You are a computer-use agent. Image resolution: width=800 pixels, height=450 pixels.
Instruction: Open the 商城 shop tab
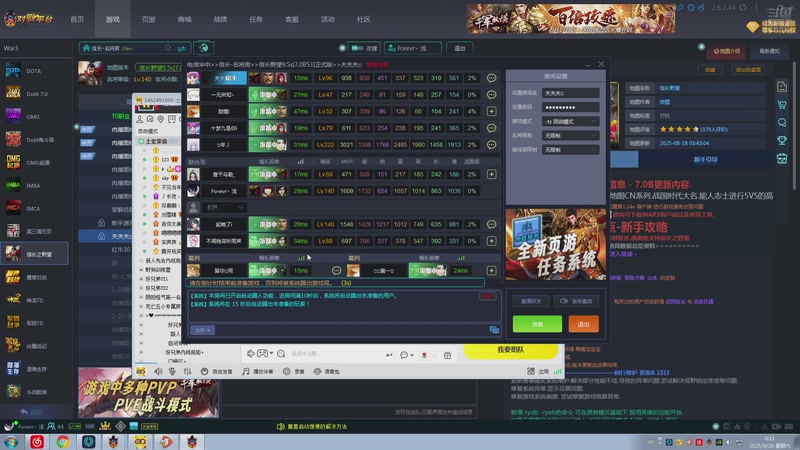point(184,19)
